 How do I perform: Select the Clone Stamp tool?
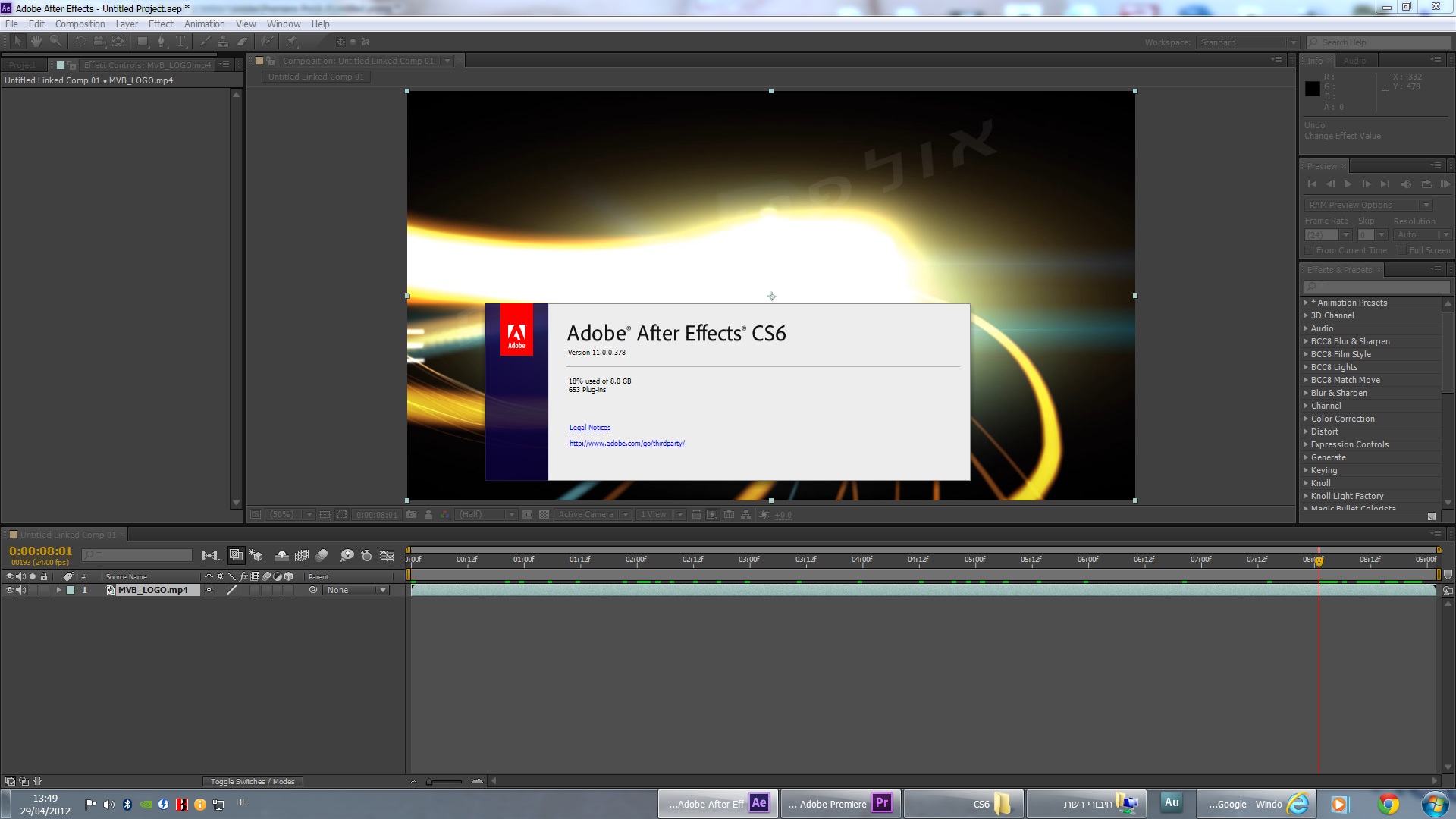[x=223, y=42]
